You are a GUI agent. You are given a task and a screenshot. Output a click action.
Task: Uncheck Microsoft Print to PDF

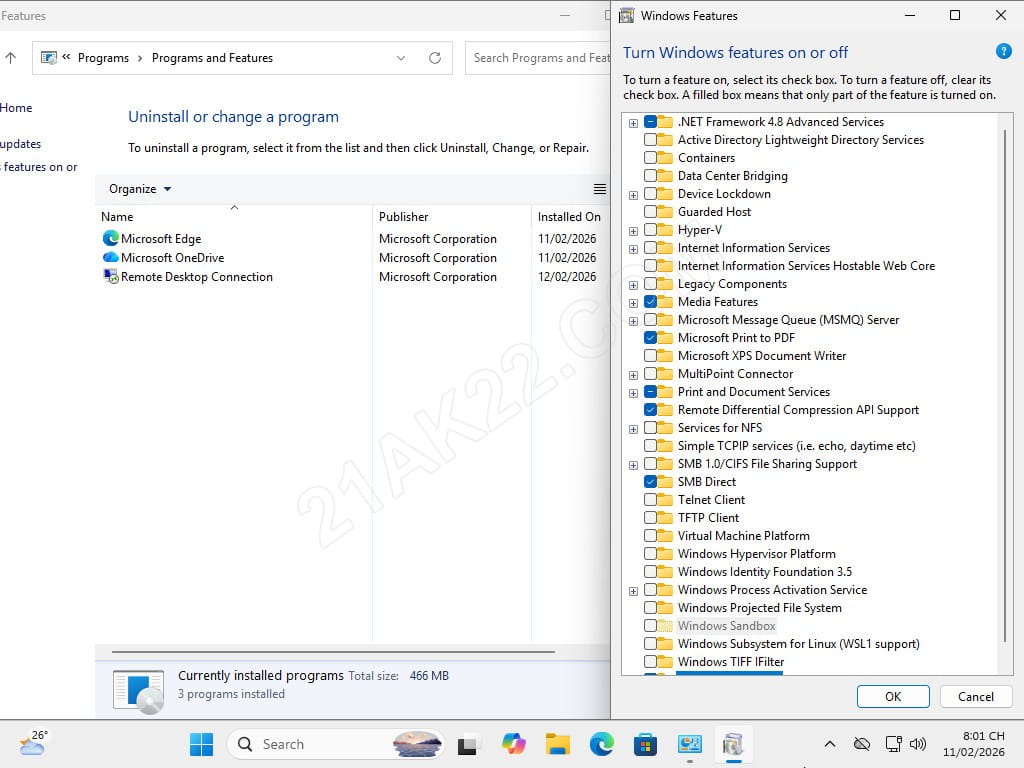click(x=650, y=338)
